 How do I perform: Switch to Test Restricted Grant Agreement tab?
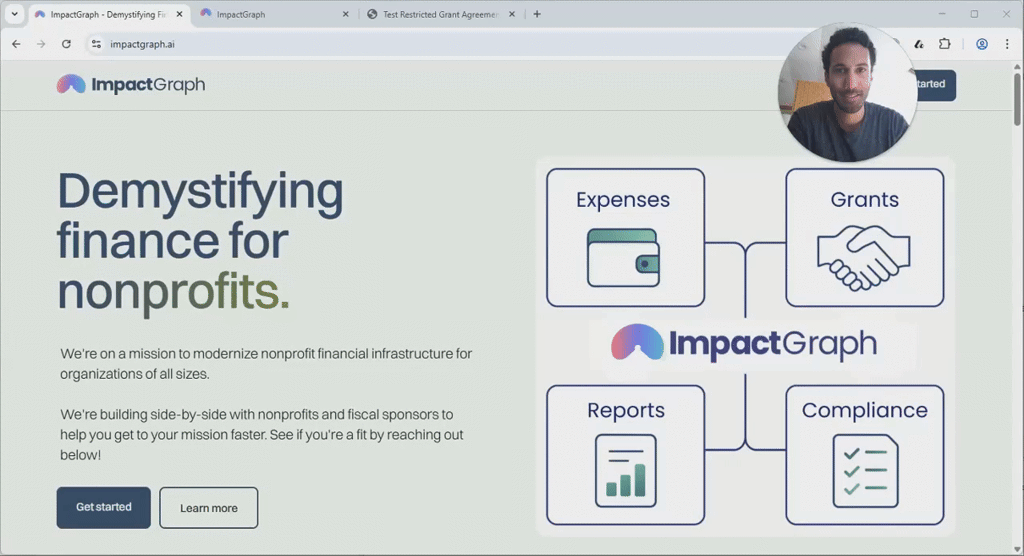tap(440, 14)
